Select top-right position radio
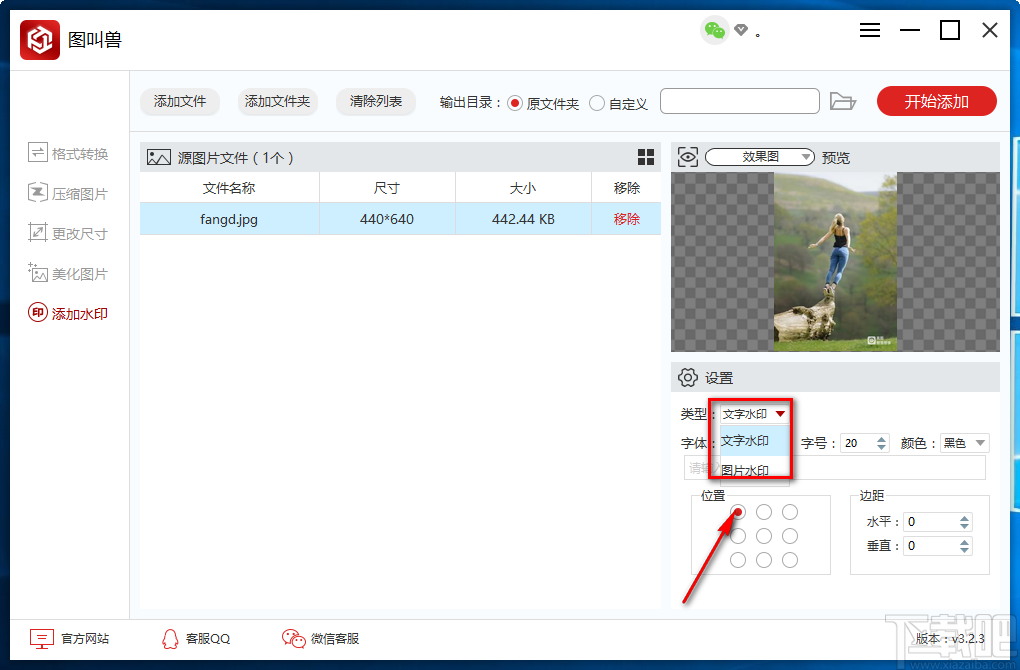The width and height of the screenshot is (1020, 670). coord(790,512)
